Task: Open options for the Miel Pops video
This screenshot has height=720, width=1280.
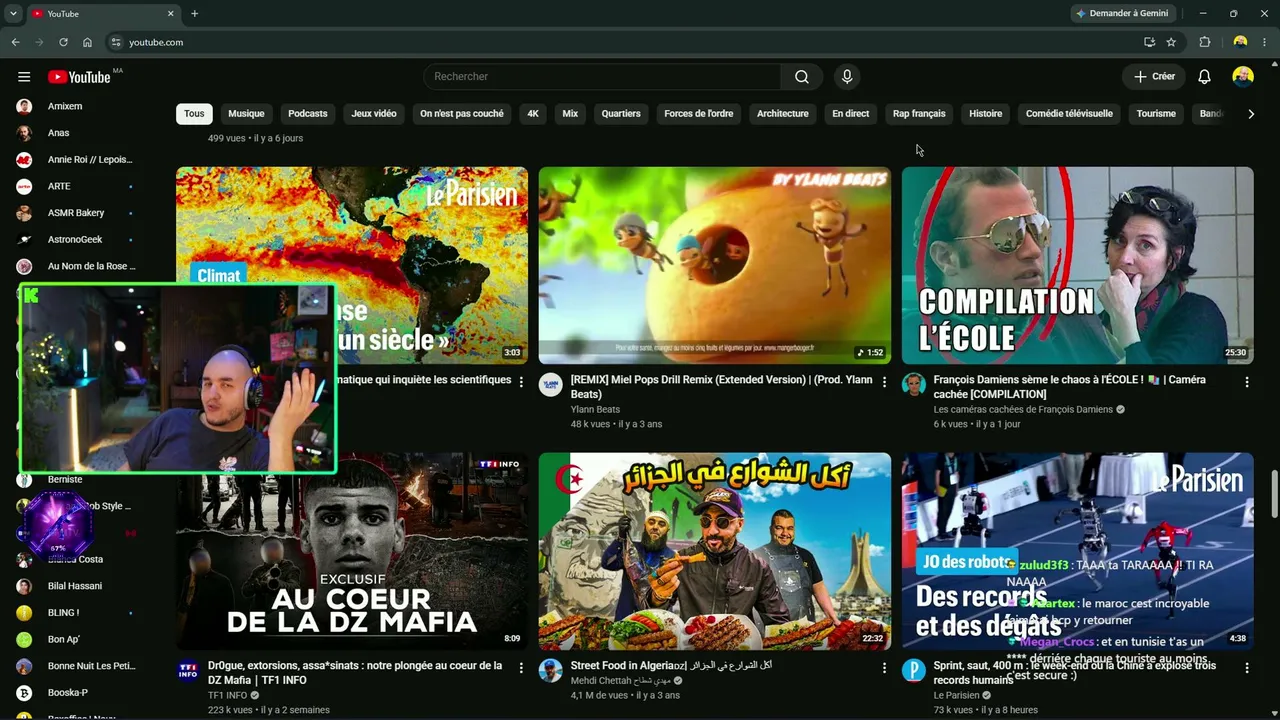Action: 884,382
